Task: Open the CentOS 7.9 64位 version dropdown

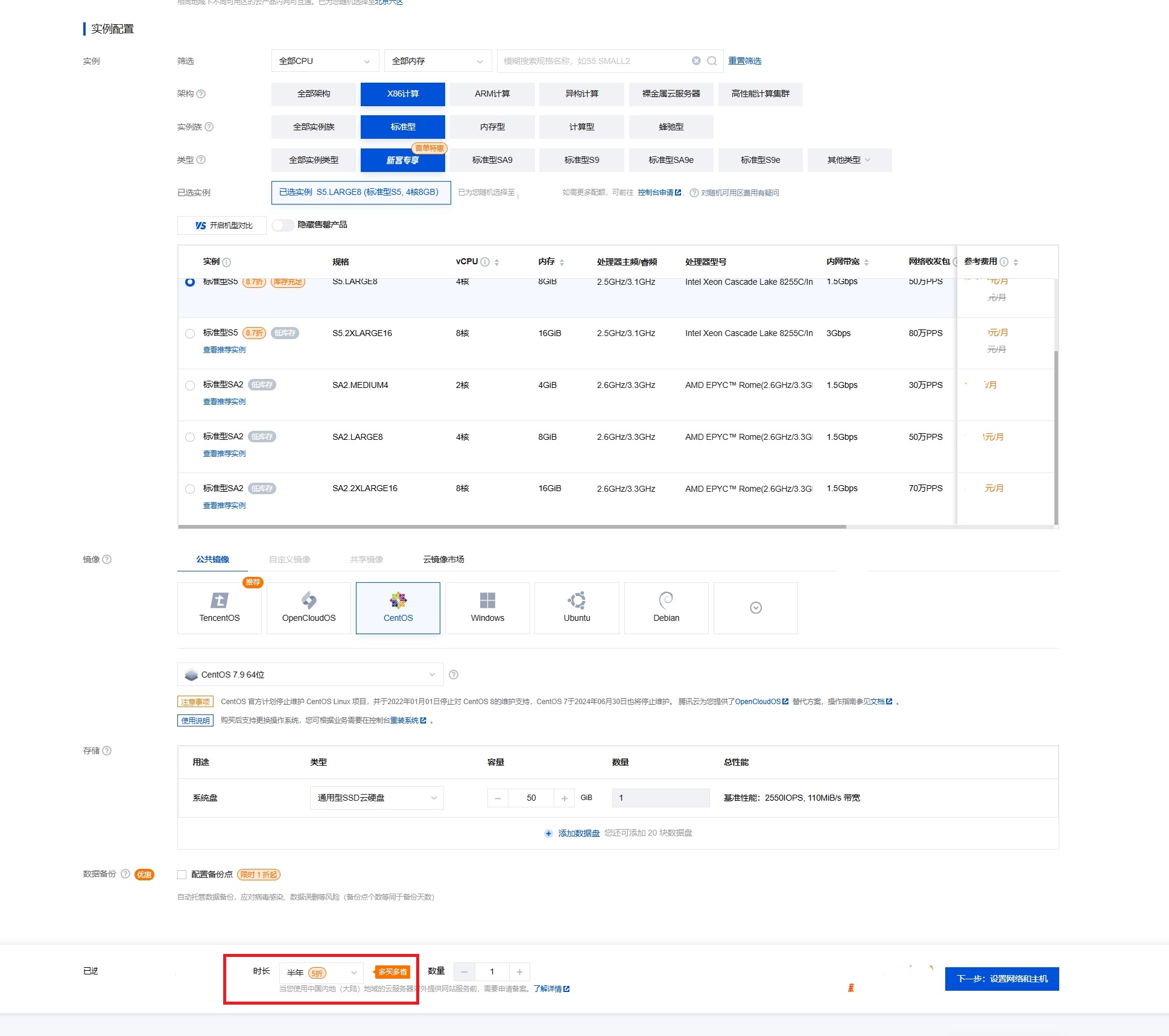Action: click(x=311, y=675)
